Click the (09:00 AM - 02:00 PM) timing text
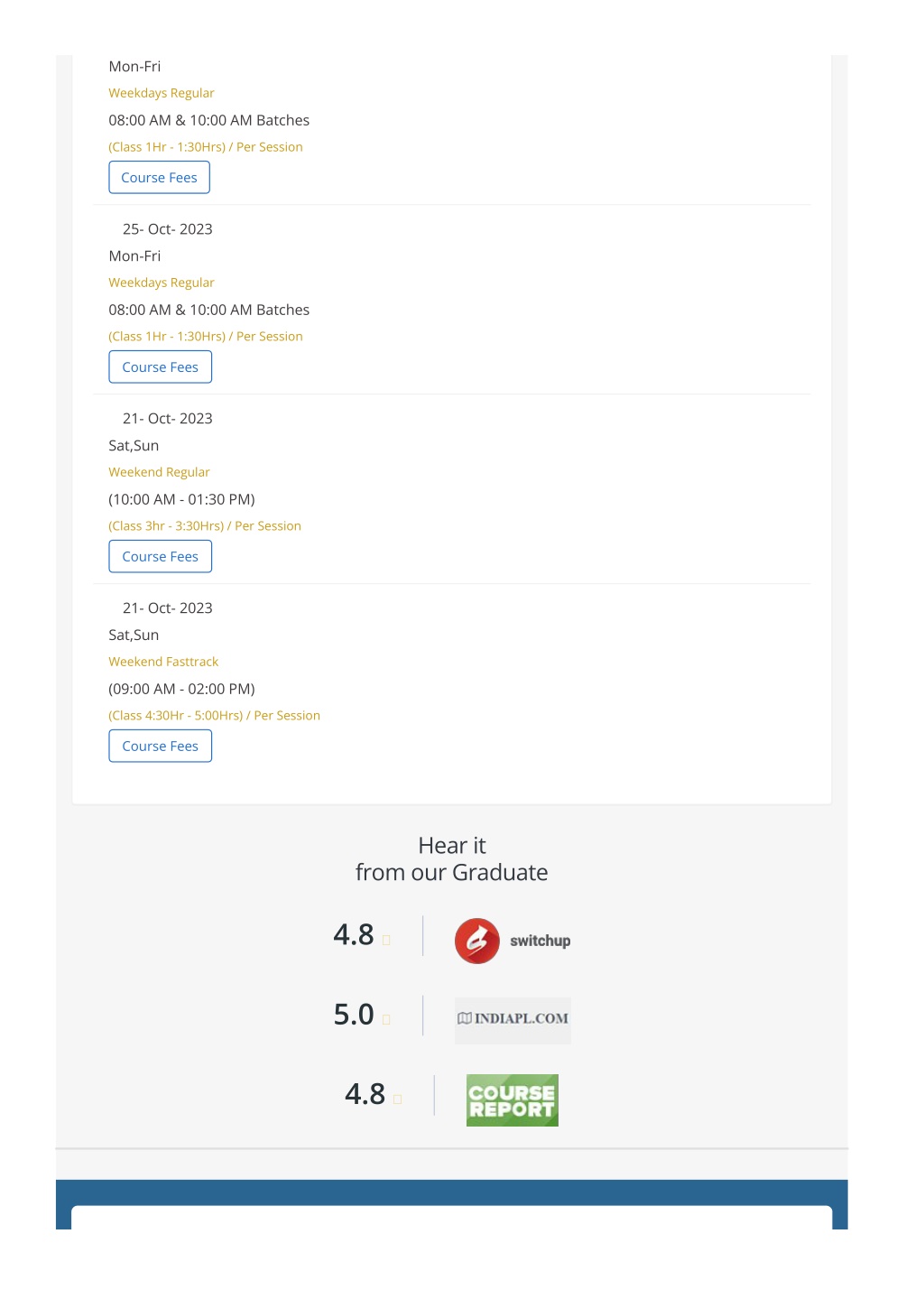Screen dimensions: 924x1308 coord(181,689)
